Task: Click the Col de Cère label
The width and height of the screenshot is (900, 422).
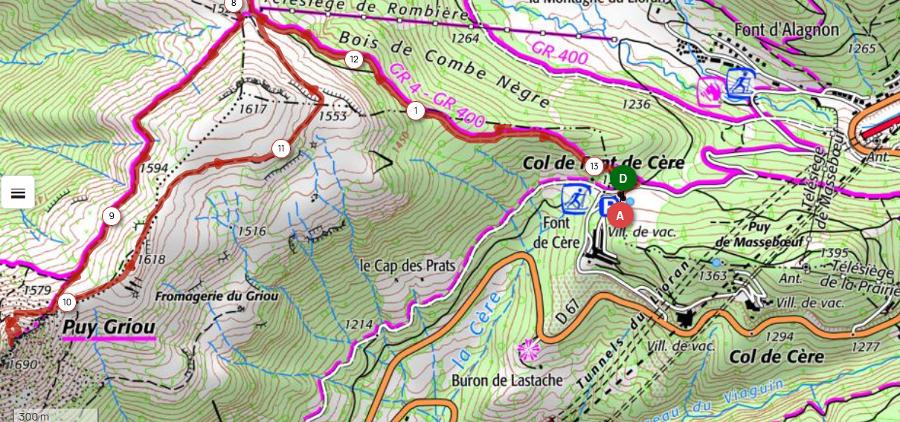Action: (777, 357)
